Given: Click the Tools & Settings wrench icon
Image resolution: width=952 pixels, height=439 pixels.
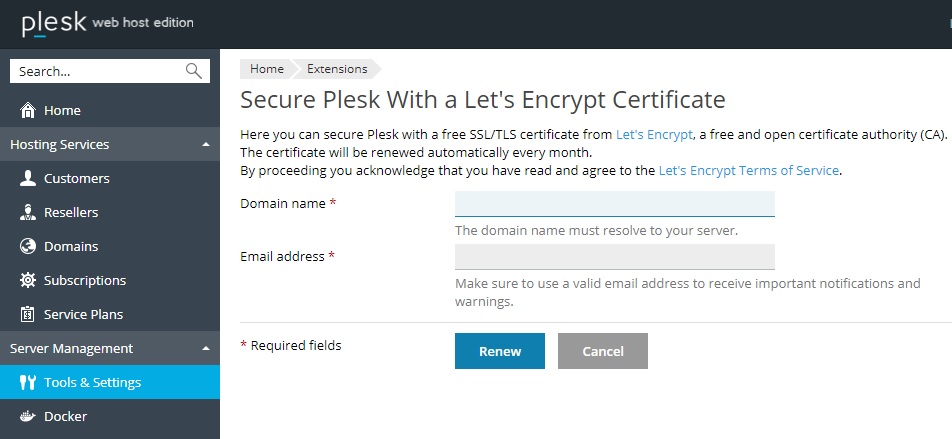Looking at the screenshot, I should tap(28, 382).
